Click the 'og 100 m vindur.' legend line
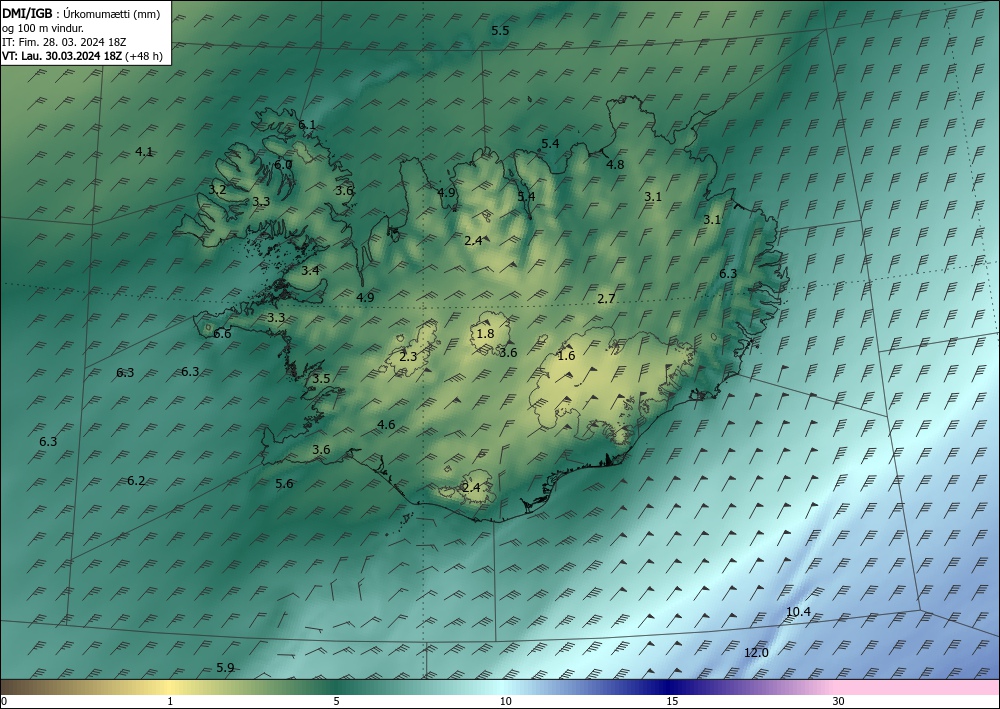The width and height of the screenshot is (1000, 709). click(43, 27)
